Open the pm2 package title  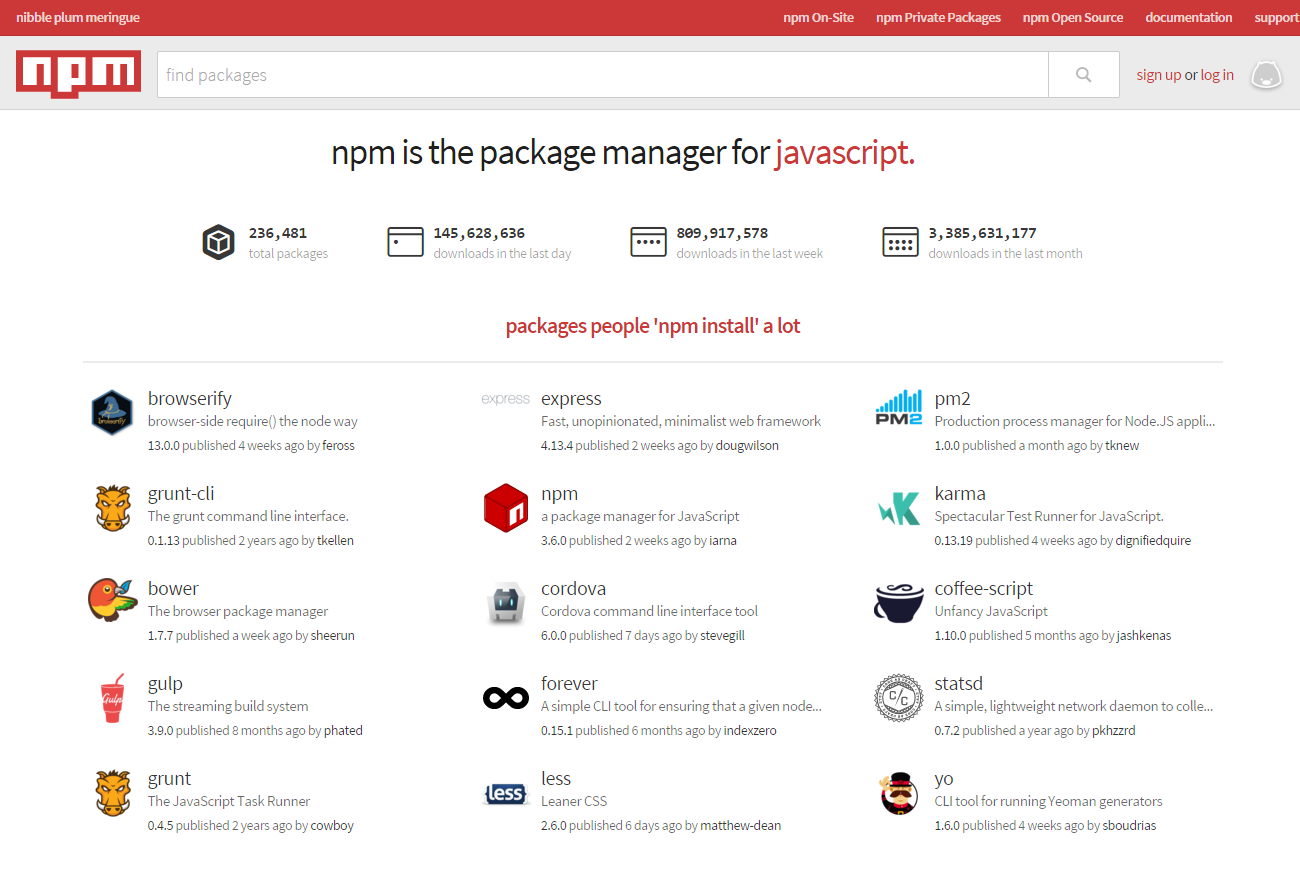pos(953,399)
